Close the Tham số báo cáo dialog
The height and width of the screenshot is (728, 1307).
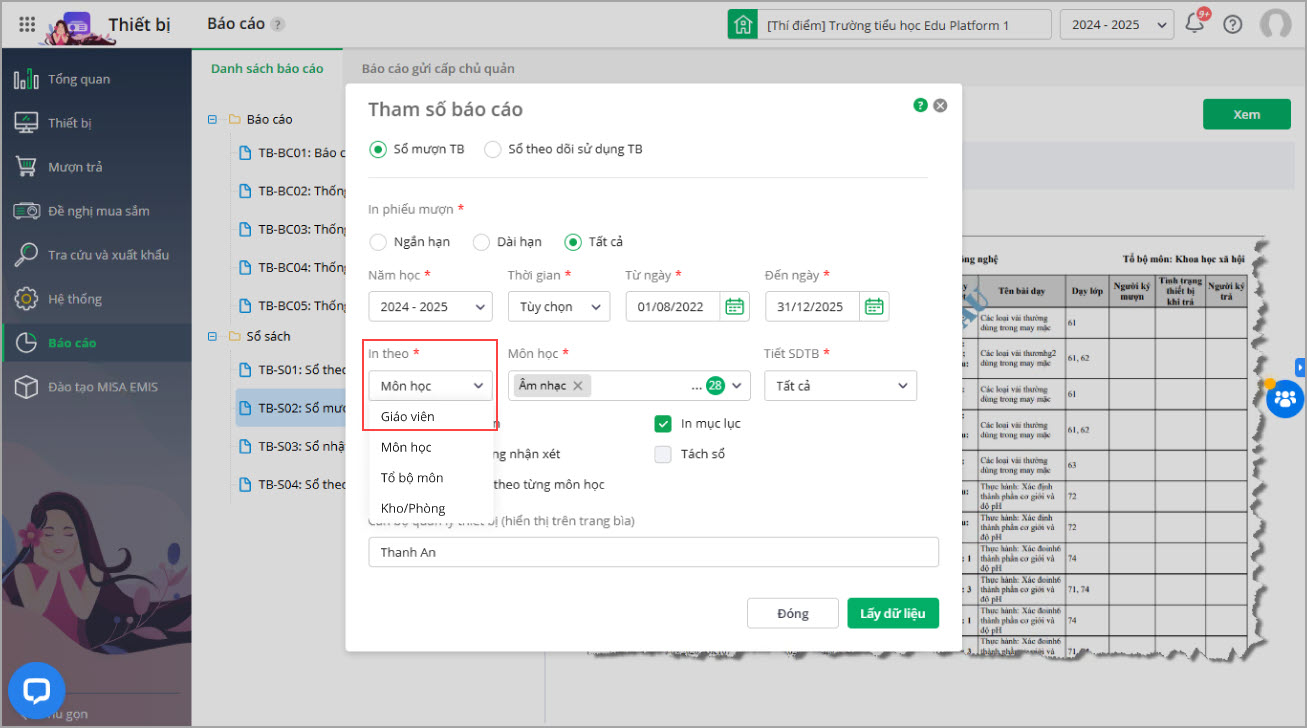940,105
